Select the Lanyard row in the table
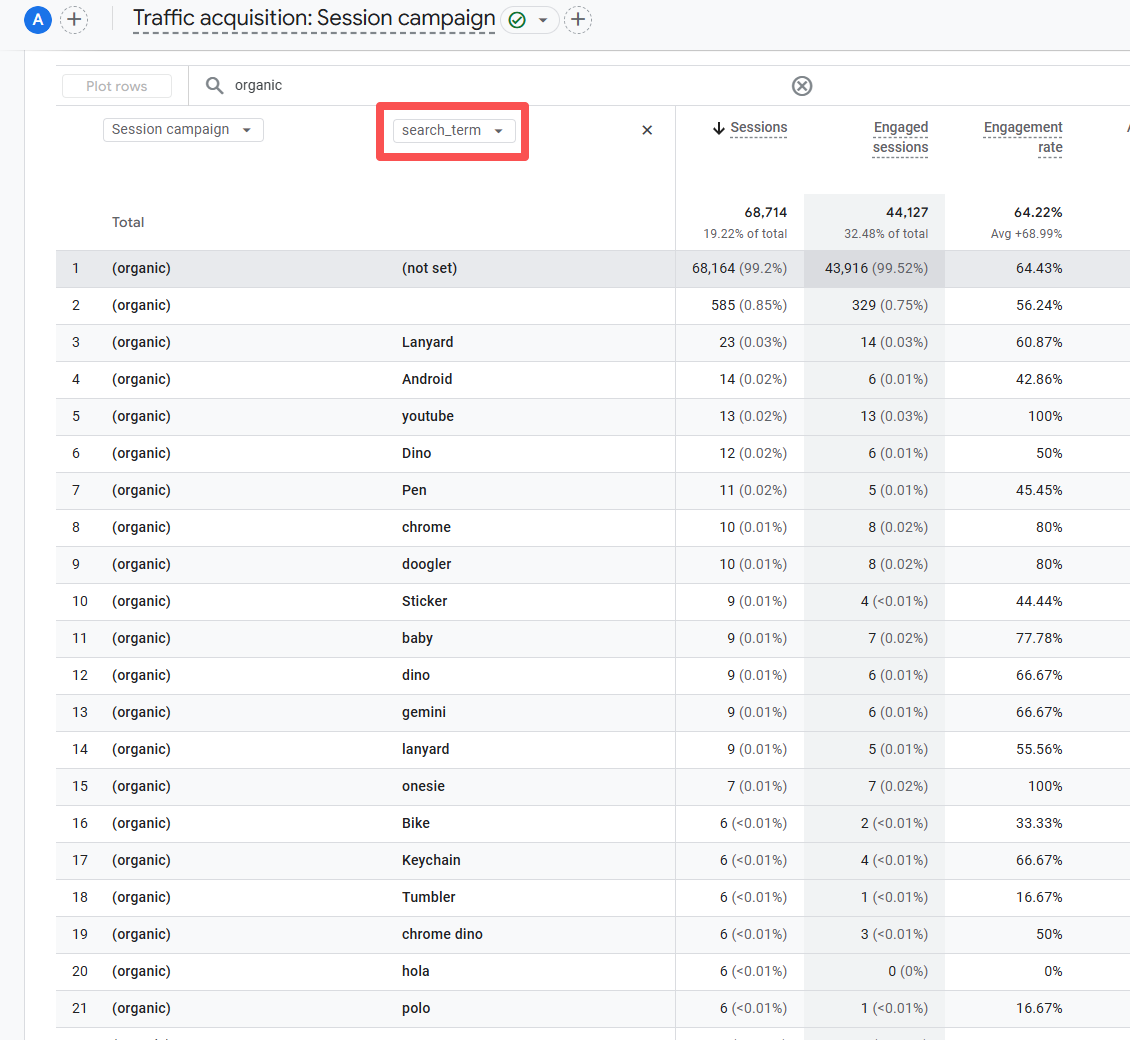 427,342
